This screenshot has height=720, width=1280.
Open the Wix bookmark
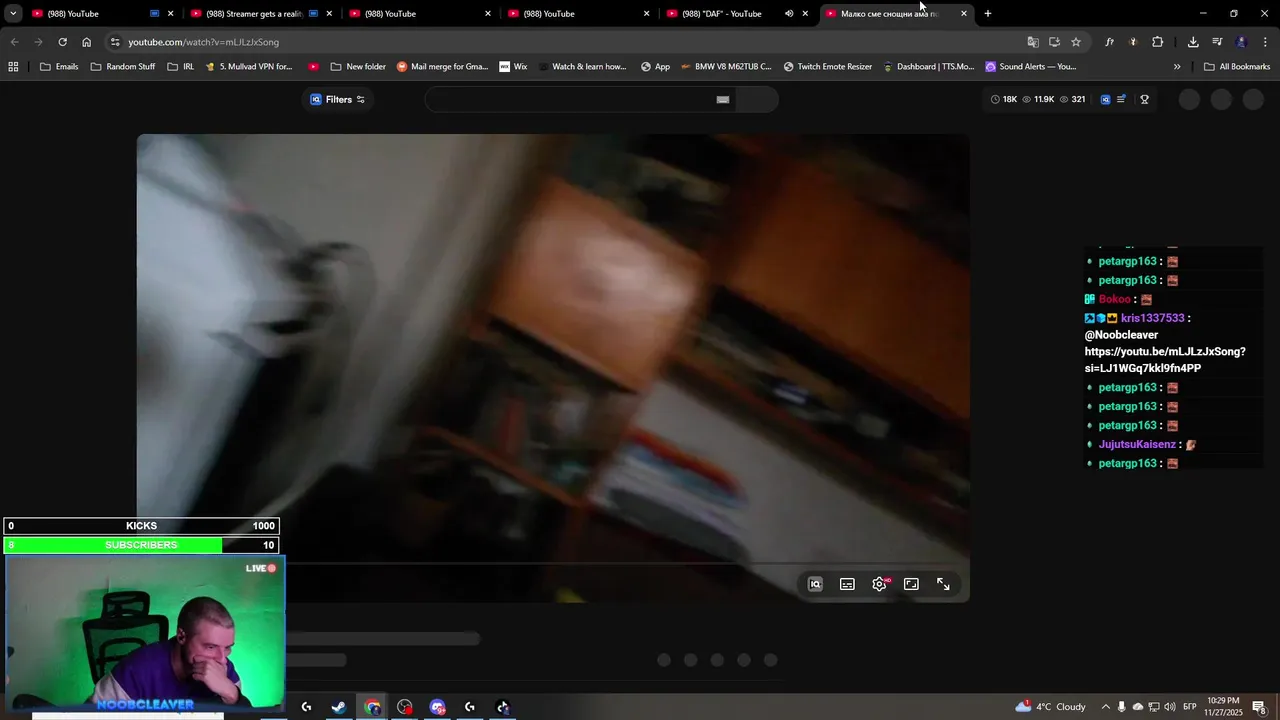513,67
